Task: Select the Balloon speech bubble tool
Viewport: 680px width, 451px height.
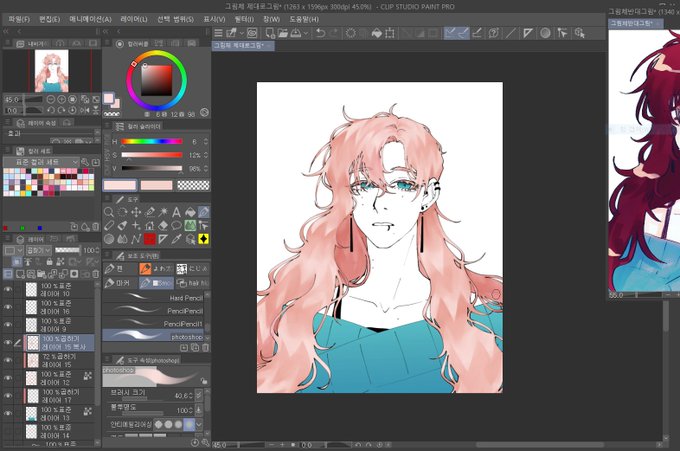Action: (x=176, y=226)
